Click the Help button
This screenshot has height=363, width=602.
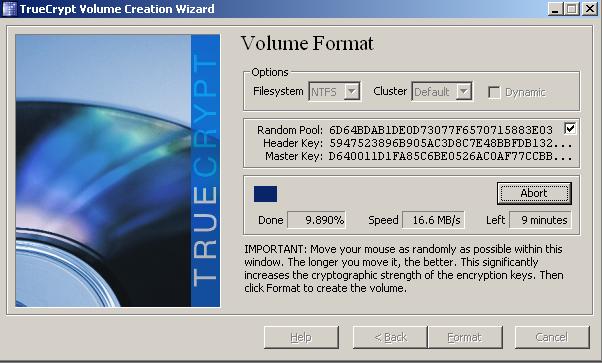(301, 337)
